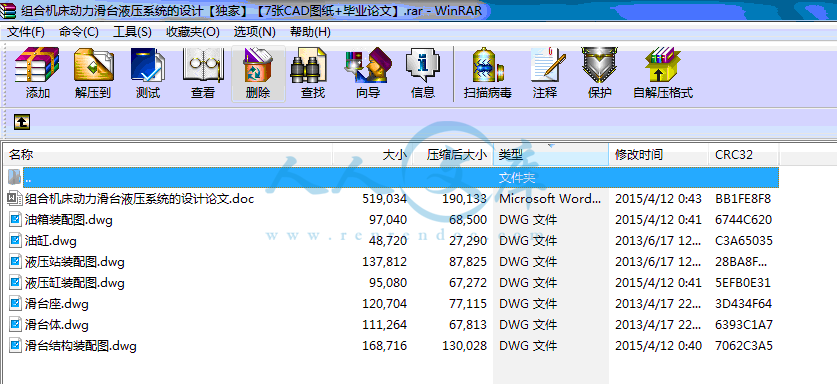Sort by 修改时间 column header

coord(659,155)
